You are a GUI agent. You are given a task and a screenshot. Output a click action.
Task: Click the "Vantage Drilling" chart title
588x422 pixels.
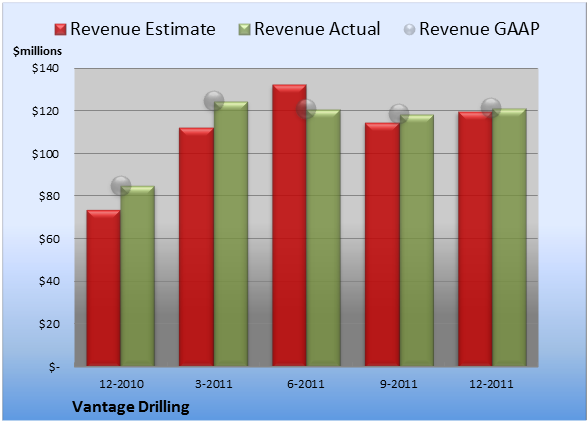(x=131, y=407)
